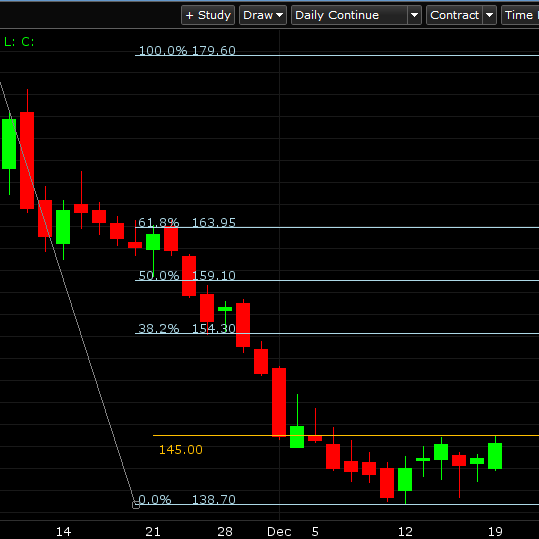
Task: Select the 61.8% 163.95 Fibonacci label
Action: (187, 222)
